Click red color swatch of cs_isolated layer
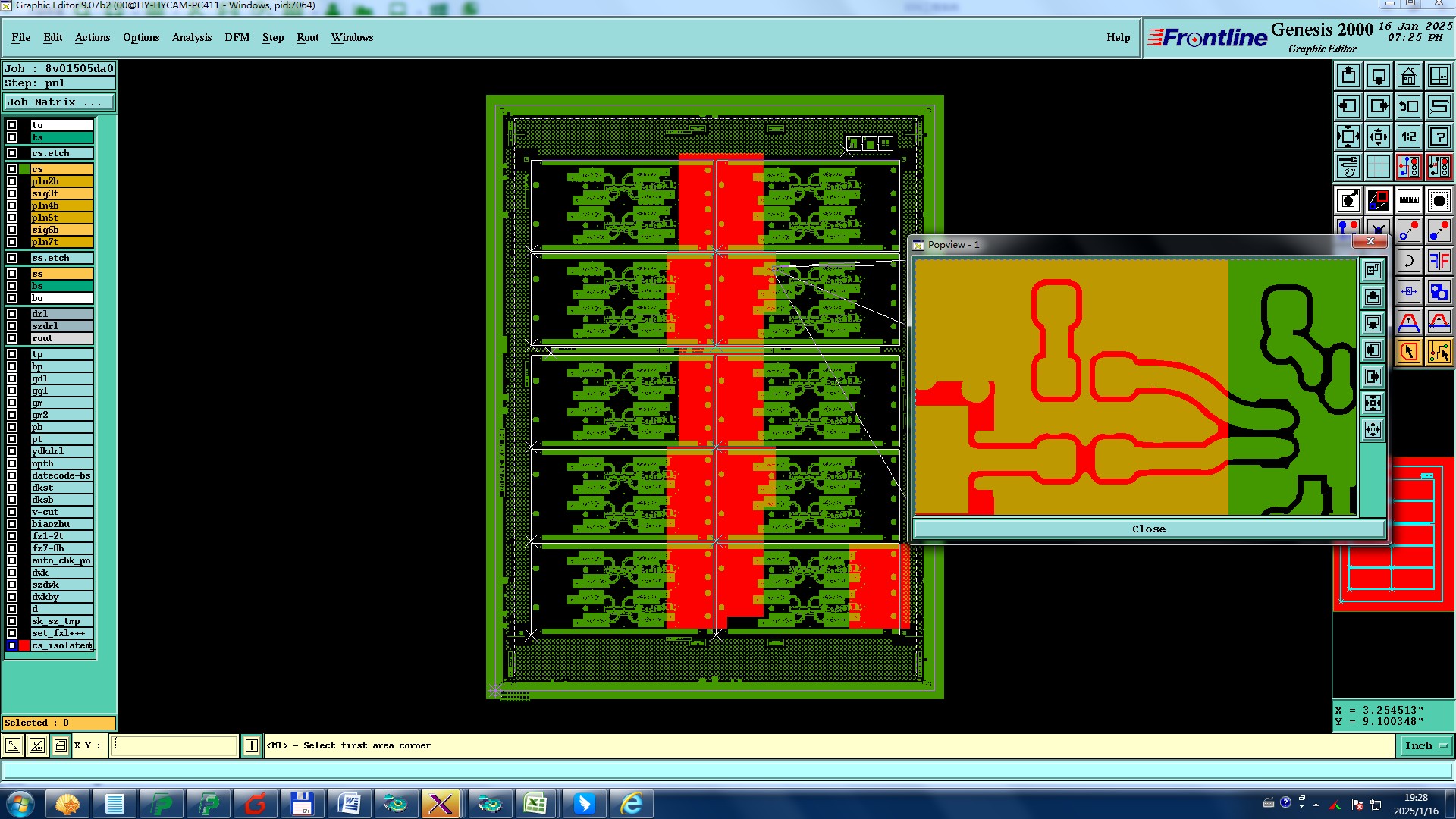 pyautogui.click(x=24, y=645)
